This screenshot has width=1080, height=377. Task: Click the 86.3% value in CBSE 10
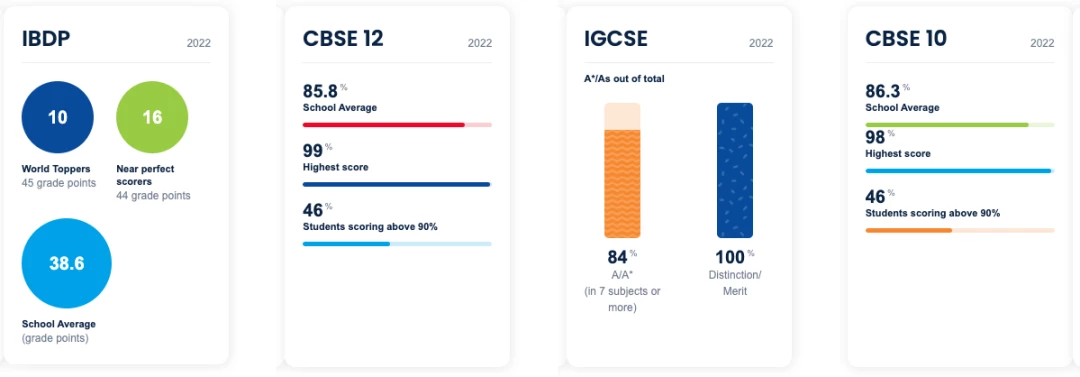click(x=887, y=91)
